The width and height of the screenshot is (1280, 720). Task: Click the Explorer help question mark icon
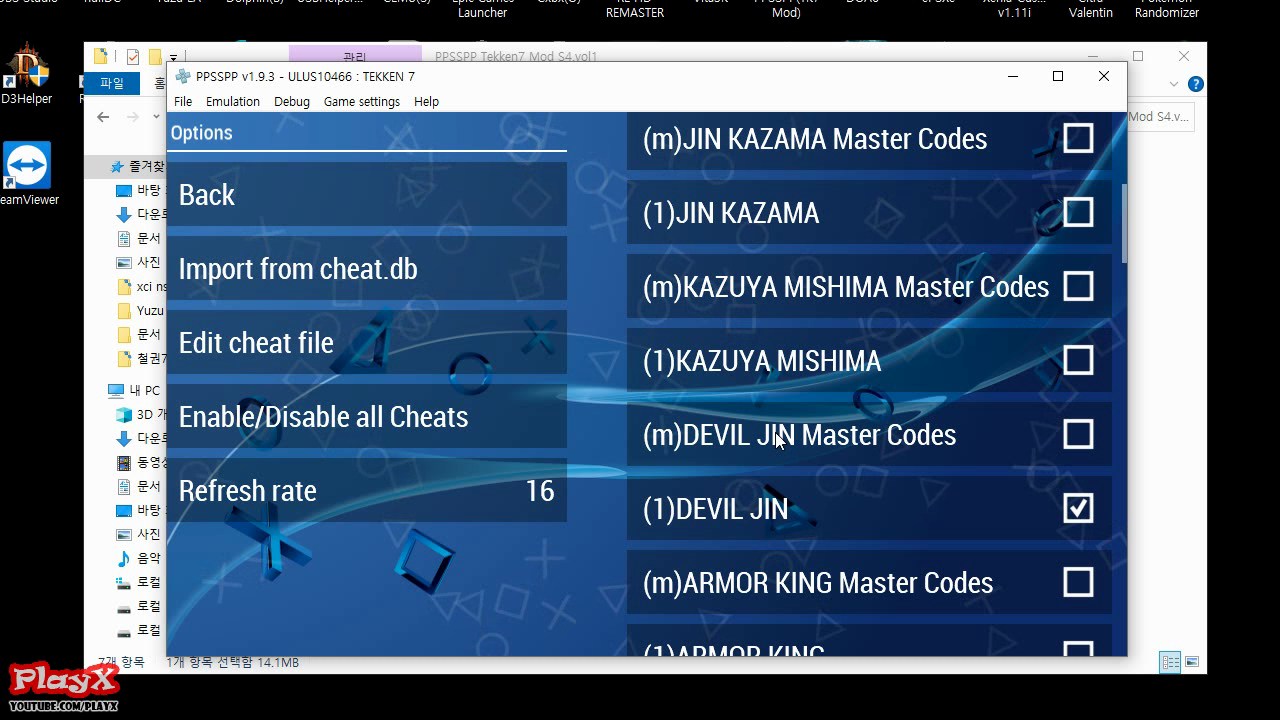click(1195, 84)
